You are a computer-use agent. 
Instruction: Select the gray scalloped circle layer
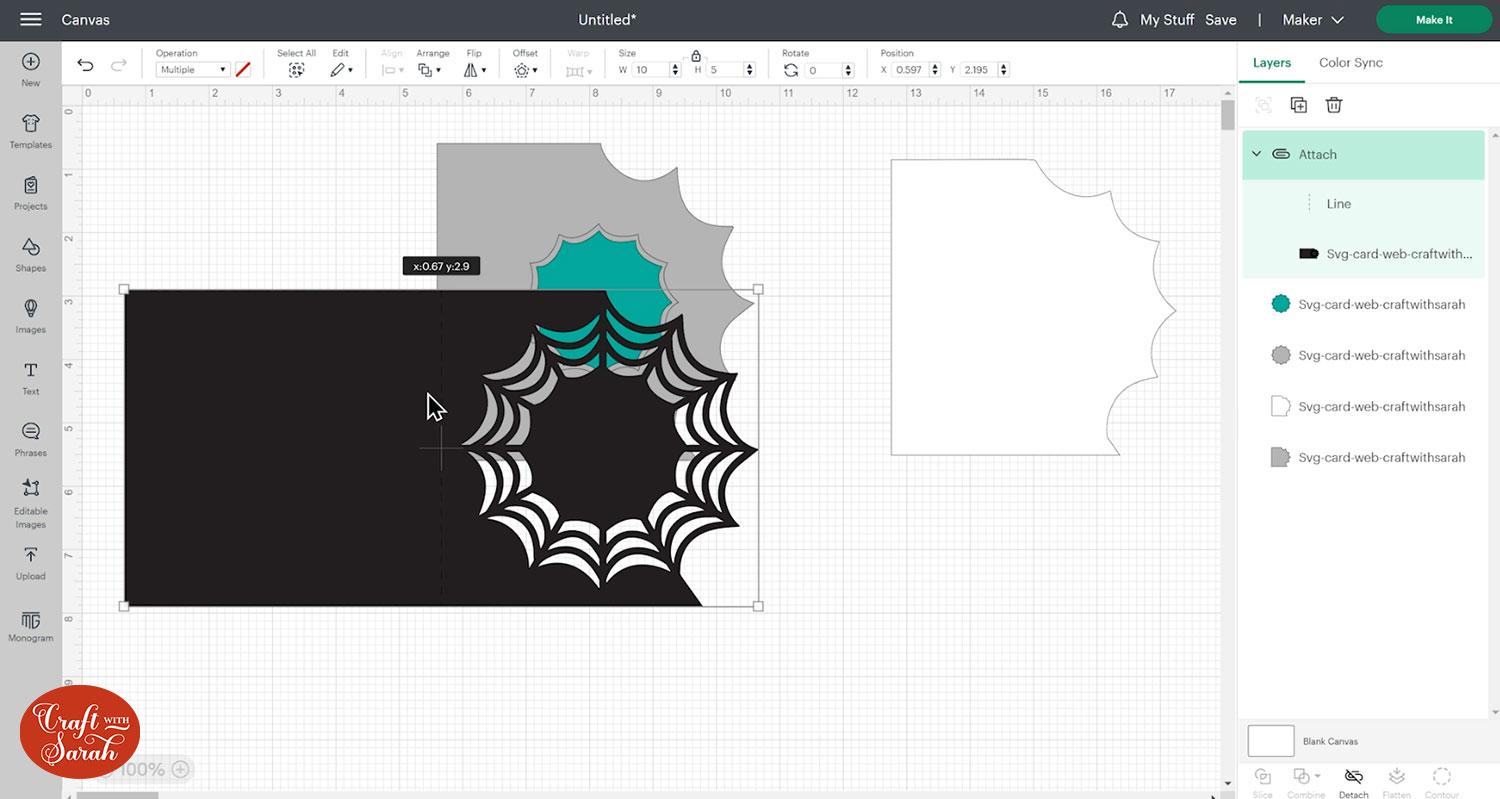coord(1363,355)
